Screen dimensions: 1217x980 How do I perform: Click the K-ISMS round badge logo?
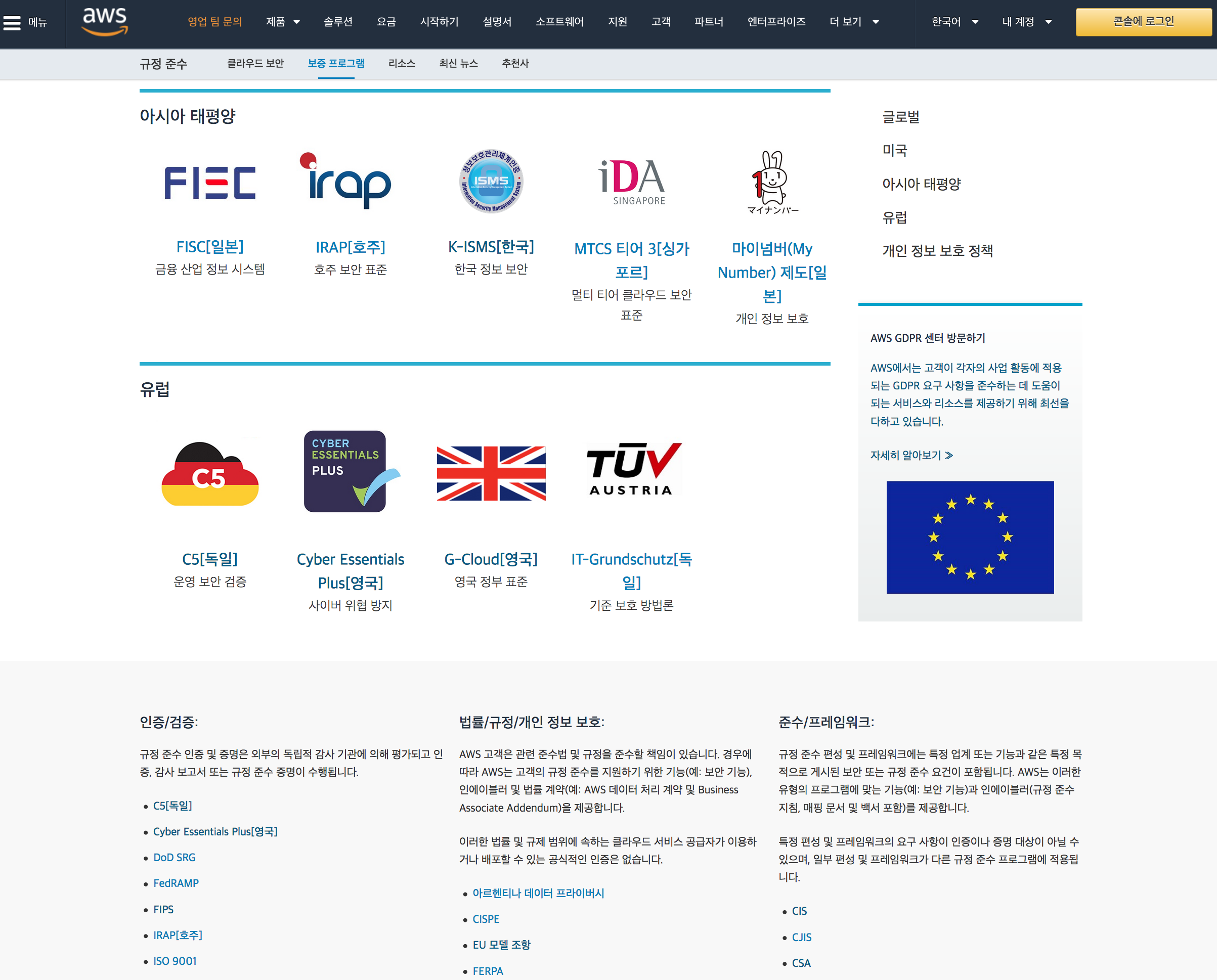pos(491,181)
